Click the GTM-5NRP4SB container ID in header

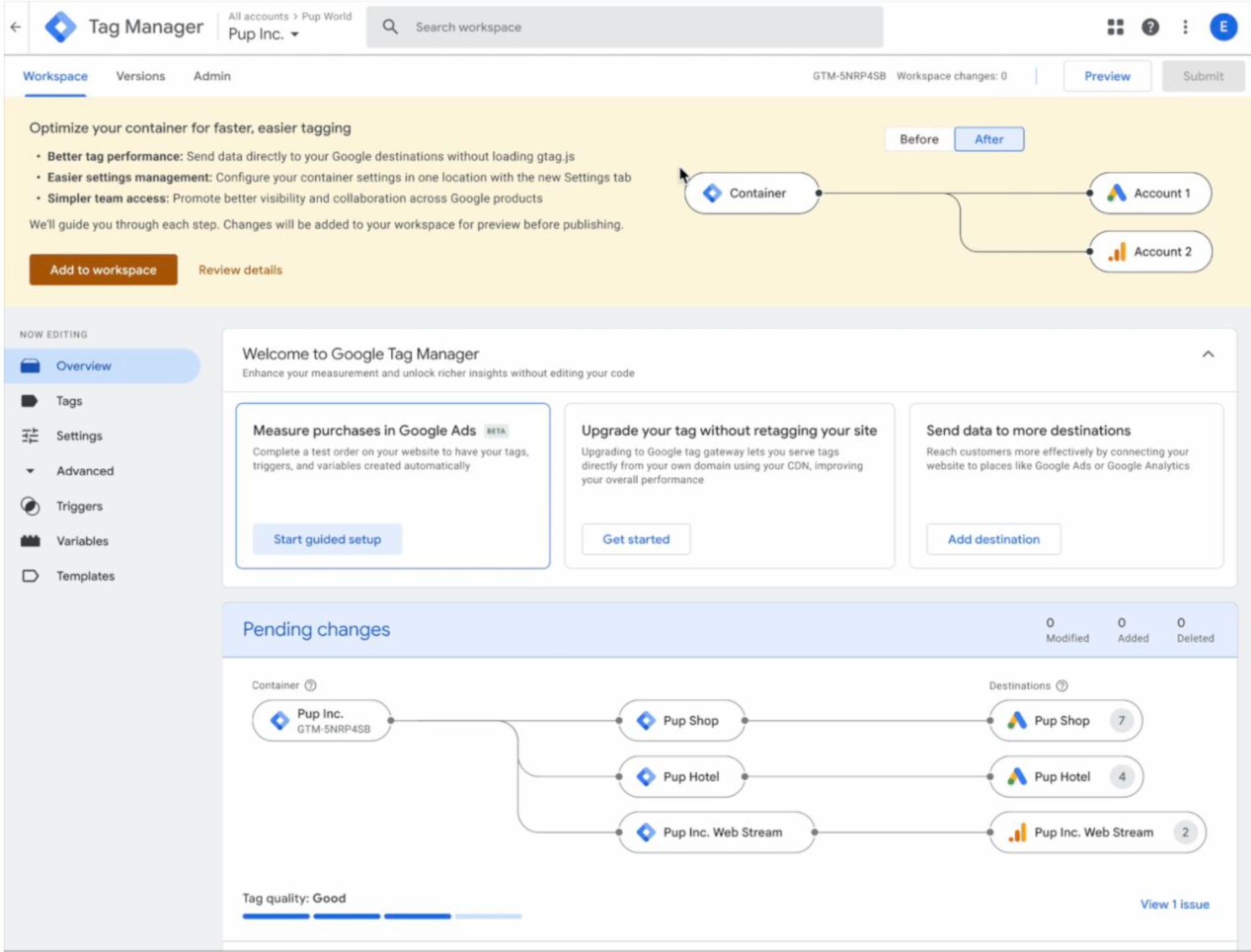[x=849, y=76]
